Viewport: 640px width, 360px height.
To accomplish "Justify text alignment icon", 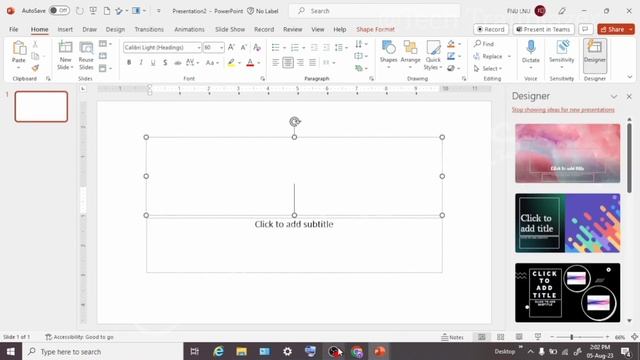I will [312, 62].
